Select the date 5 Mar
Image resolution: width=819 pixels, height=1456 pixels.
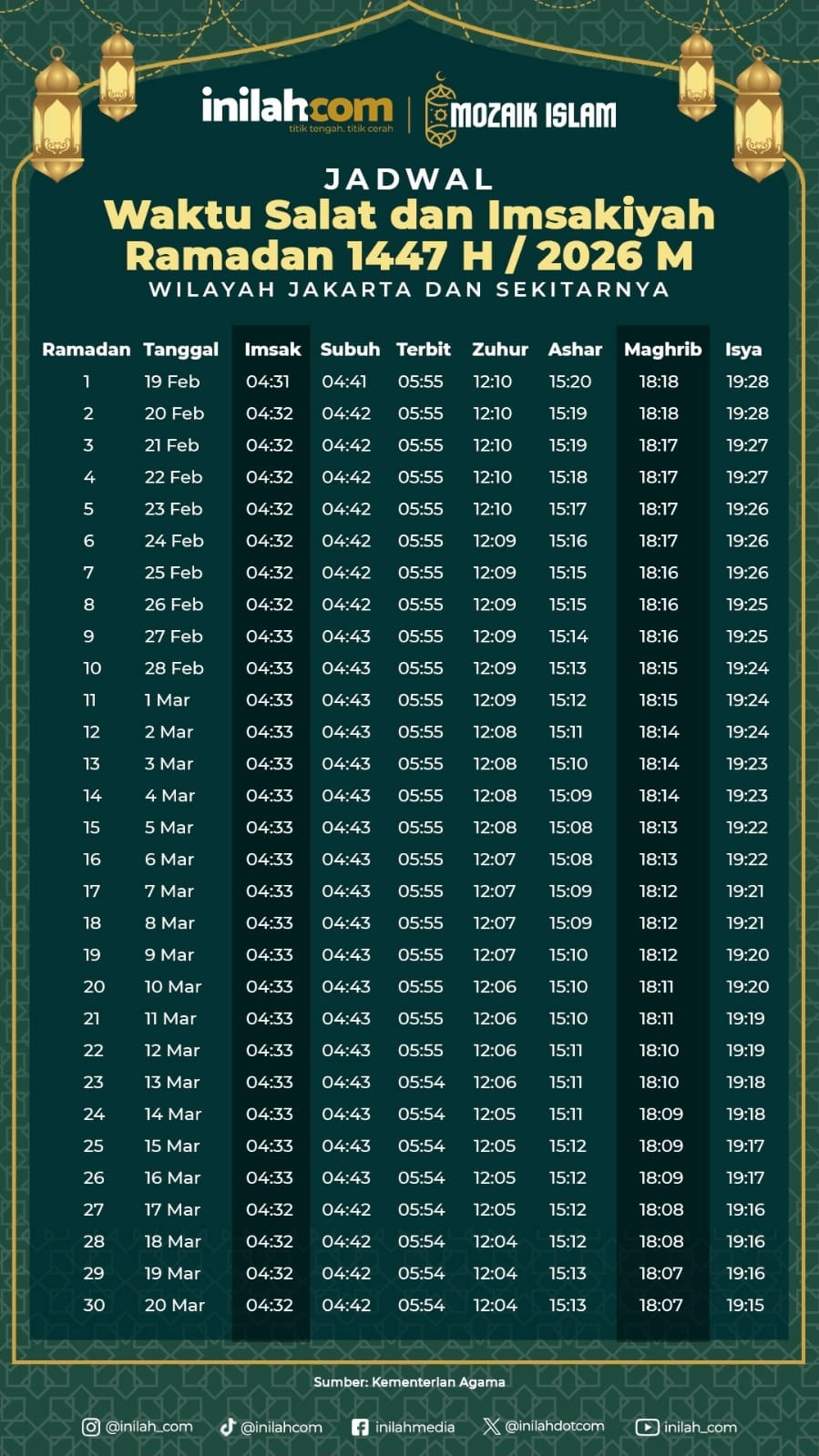169,828
